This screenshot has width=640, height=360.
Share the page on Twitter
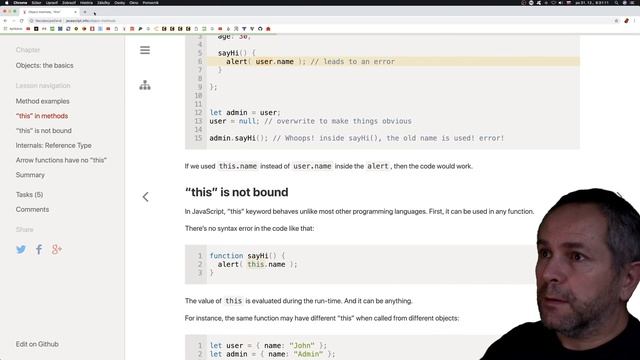click(21, 249)
